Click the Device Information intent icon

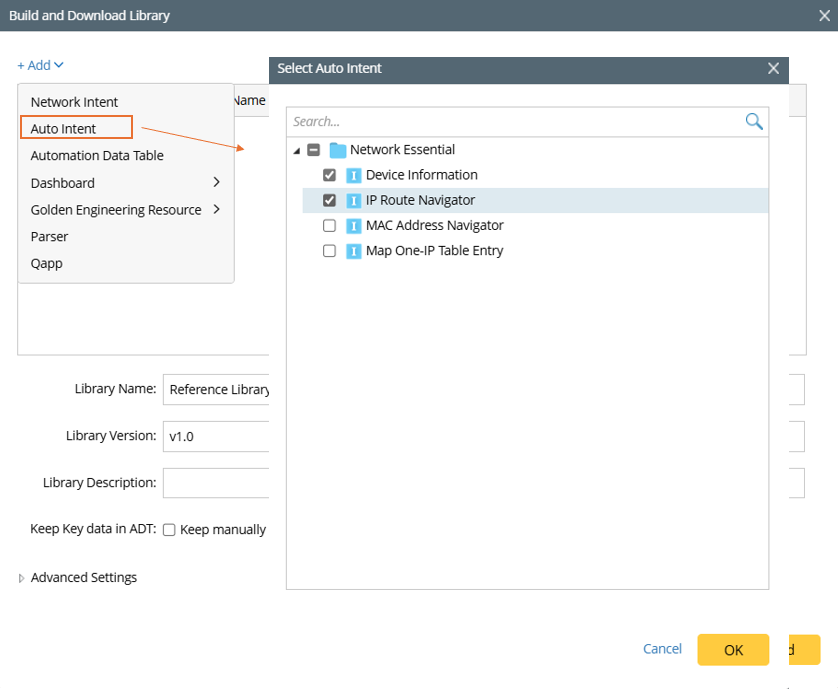coord(353,175)
